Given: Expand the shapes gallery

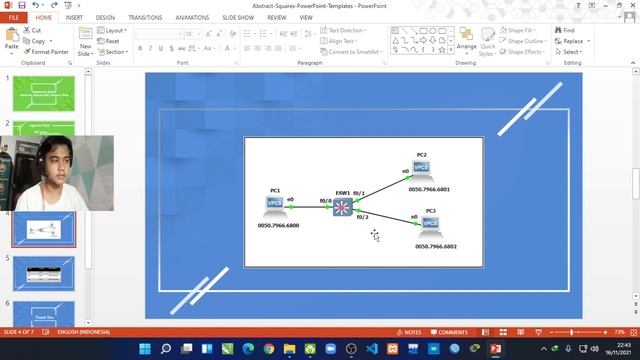Looking at the screenshot, I should 451,50.
